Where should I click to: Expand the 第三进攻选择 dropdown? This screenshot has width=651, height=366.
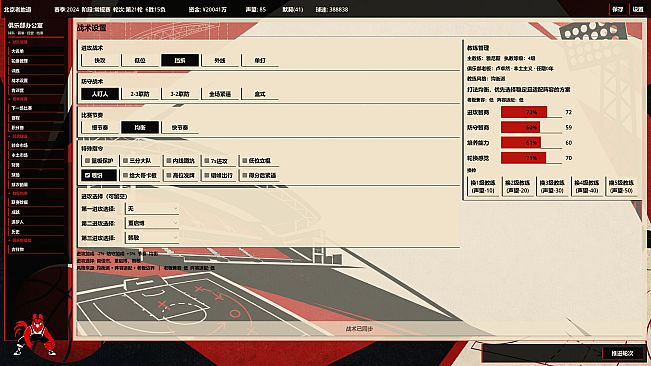coord(152,238)
